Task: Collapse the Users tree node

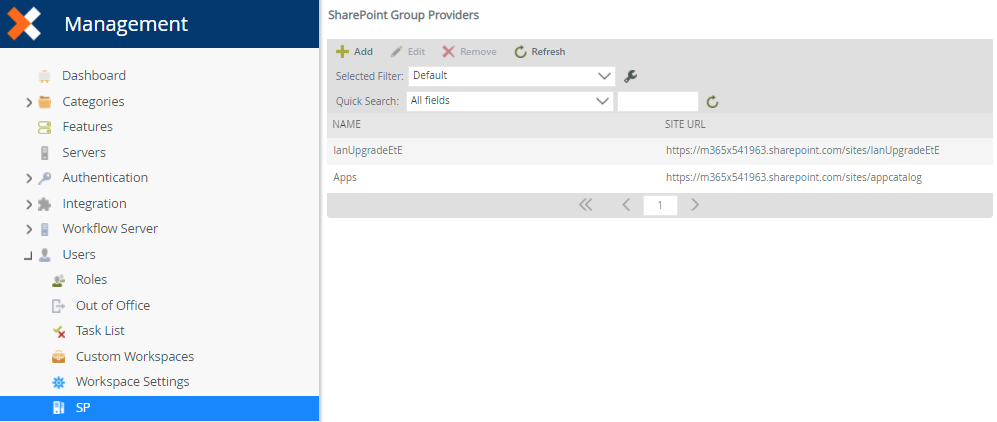Action: [x=29, y=256]
